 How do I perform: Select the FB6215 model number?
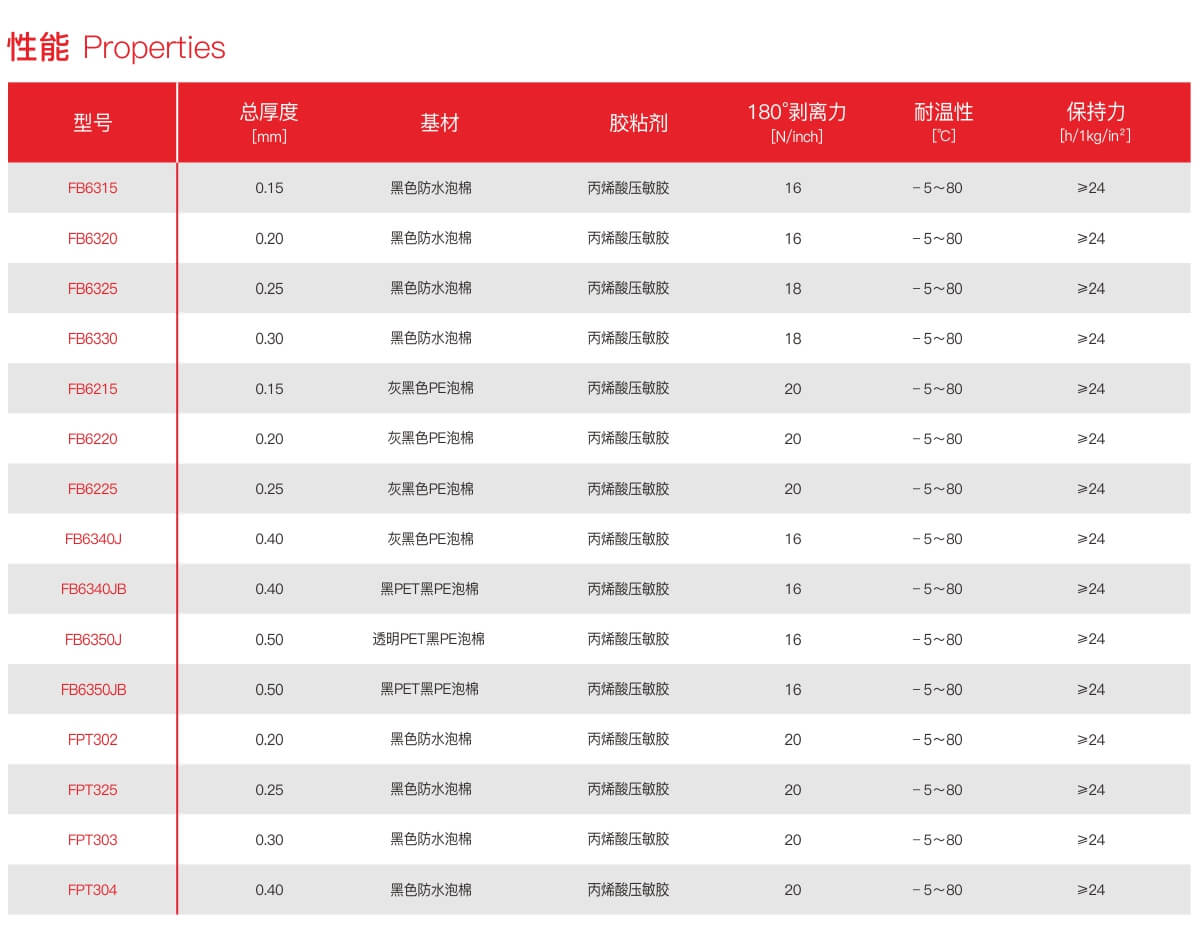click(x=92, y=388)
